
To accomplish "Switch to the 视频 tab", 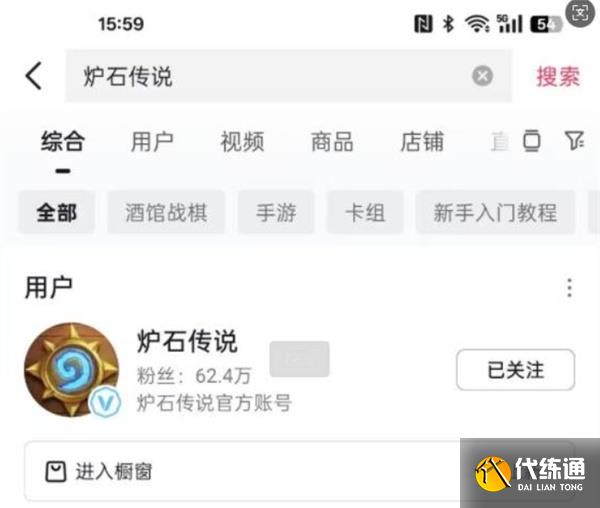I will [x=242, y=141].
